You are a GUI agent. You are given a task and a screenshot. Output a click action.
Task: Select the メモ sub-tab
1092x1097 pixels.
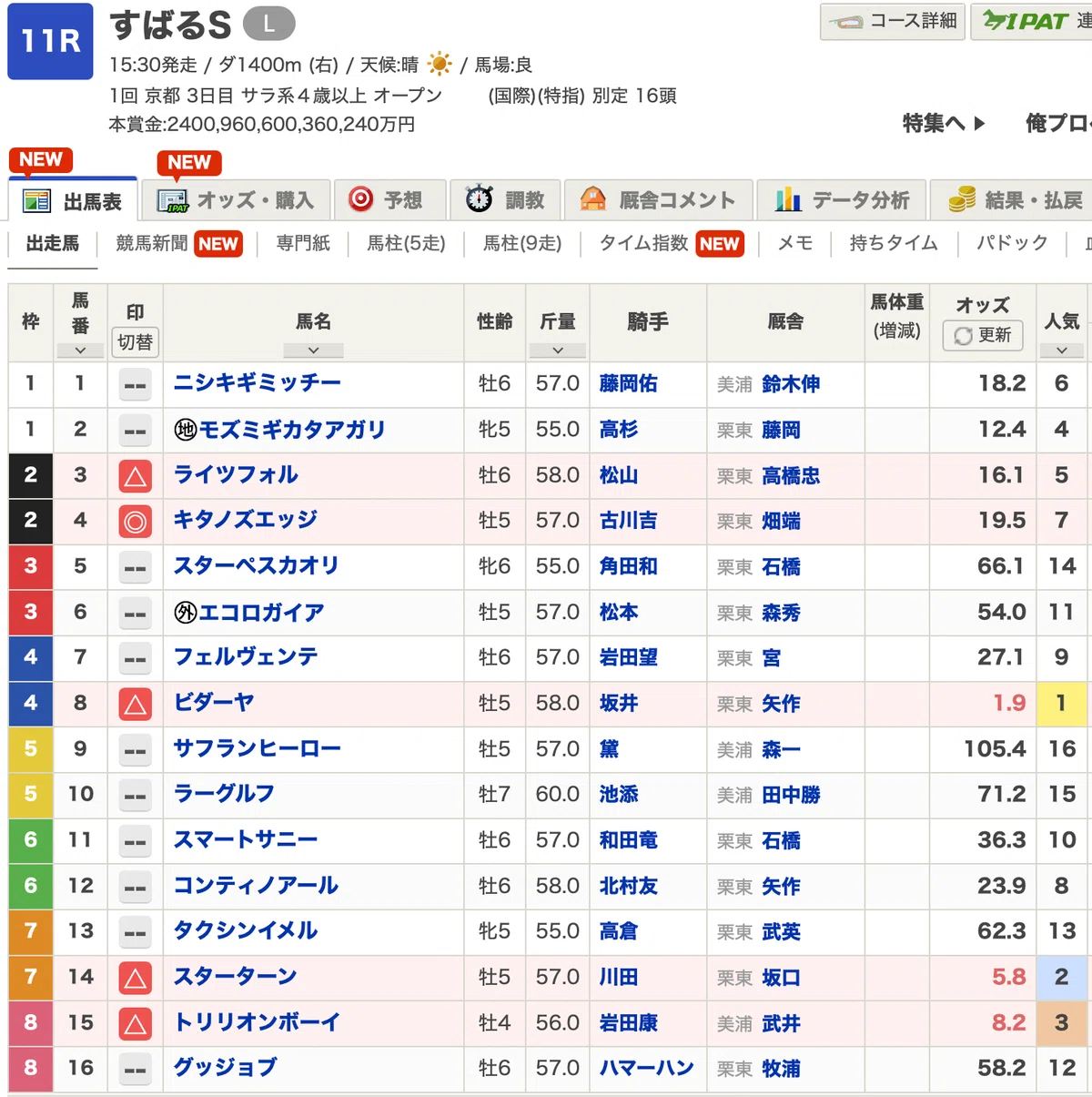[795, 243]
